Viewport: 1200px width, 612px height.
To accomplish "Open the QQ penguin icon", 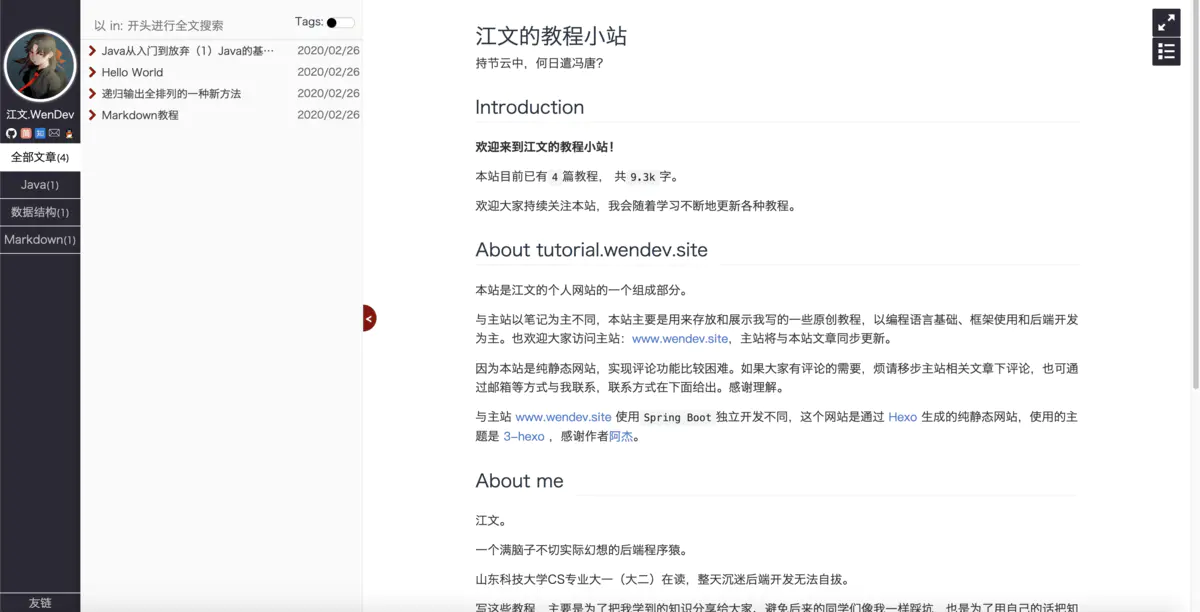I will click(x=69, y=133).
